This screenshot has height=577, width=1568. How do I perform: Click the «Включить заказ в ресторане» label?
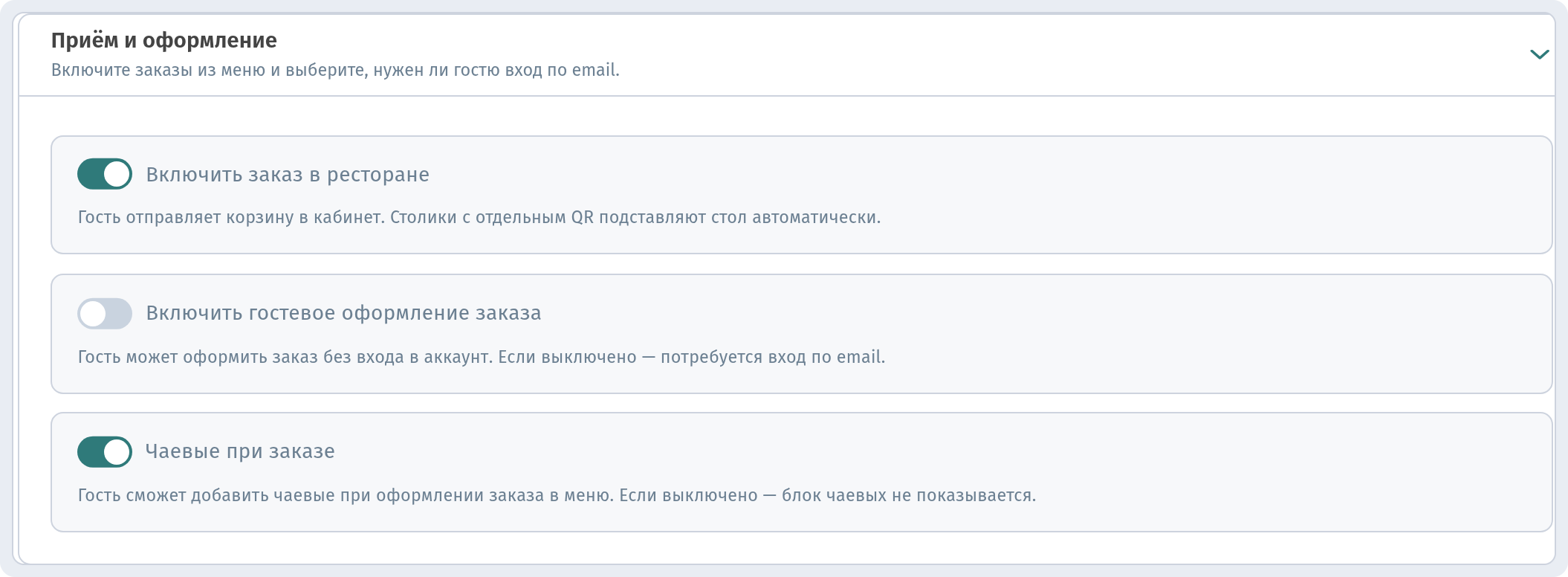[x=288, y=175]
